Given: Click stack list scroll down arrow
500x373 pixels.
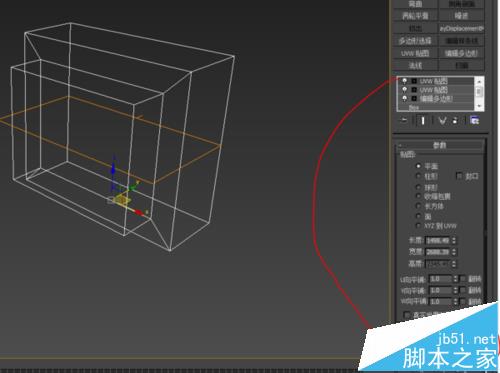Looking at the screenshot, I should click(479, 106).
